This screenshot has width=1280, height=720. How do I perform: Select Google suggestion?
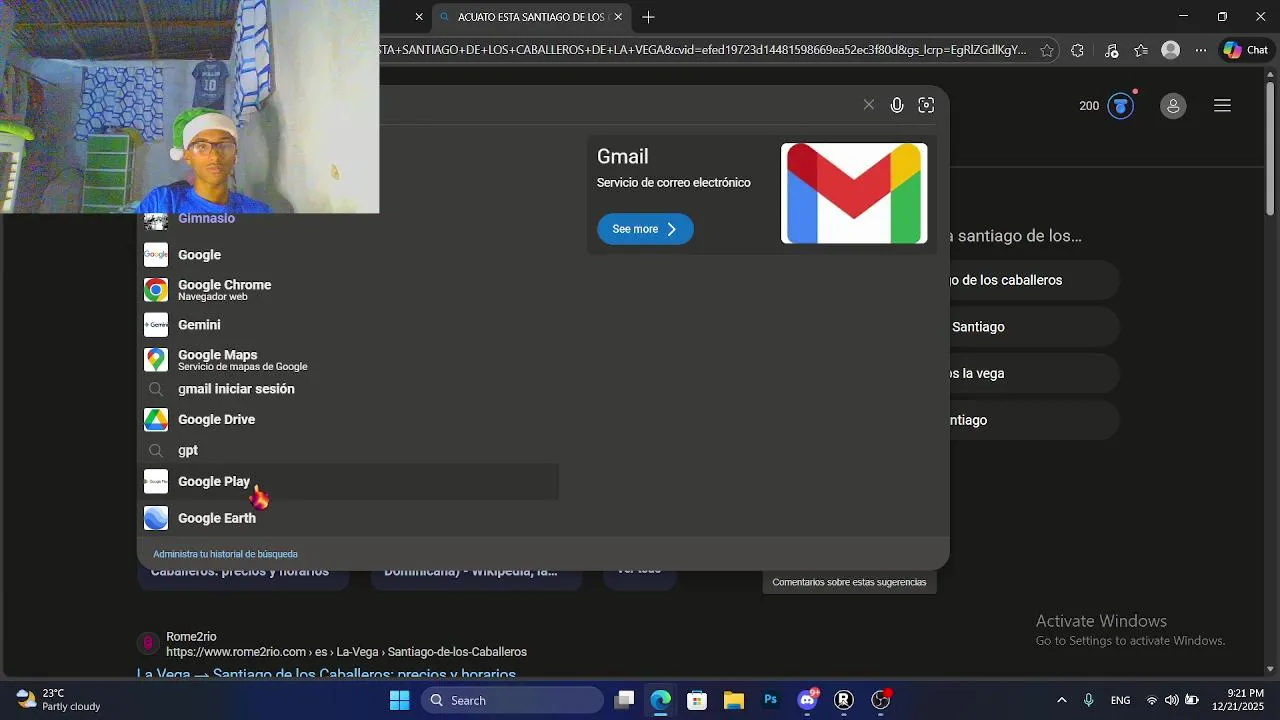(348, 255)
